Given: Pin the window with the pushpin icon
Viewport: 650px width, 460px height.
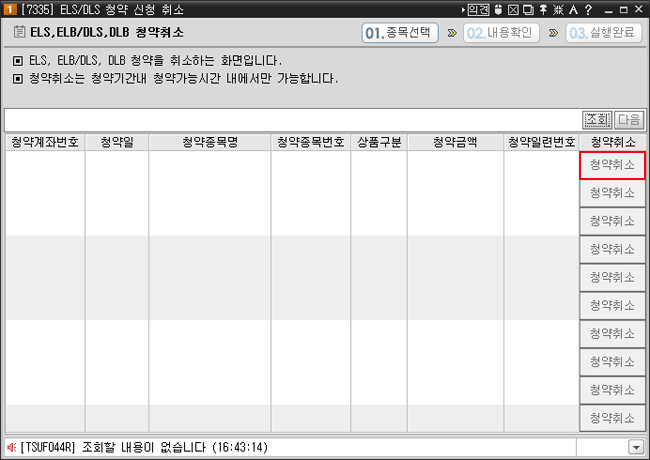Looking at the screenshot, I should [541, 9].
